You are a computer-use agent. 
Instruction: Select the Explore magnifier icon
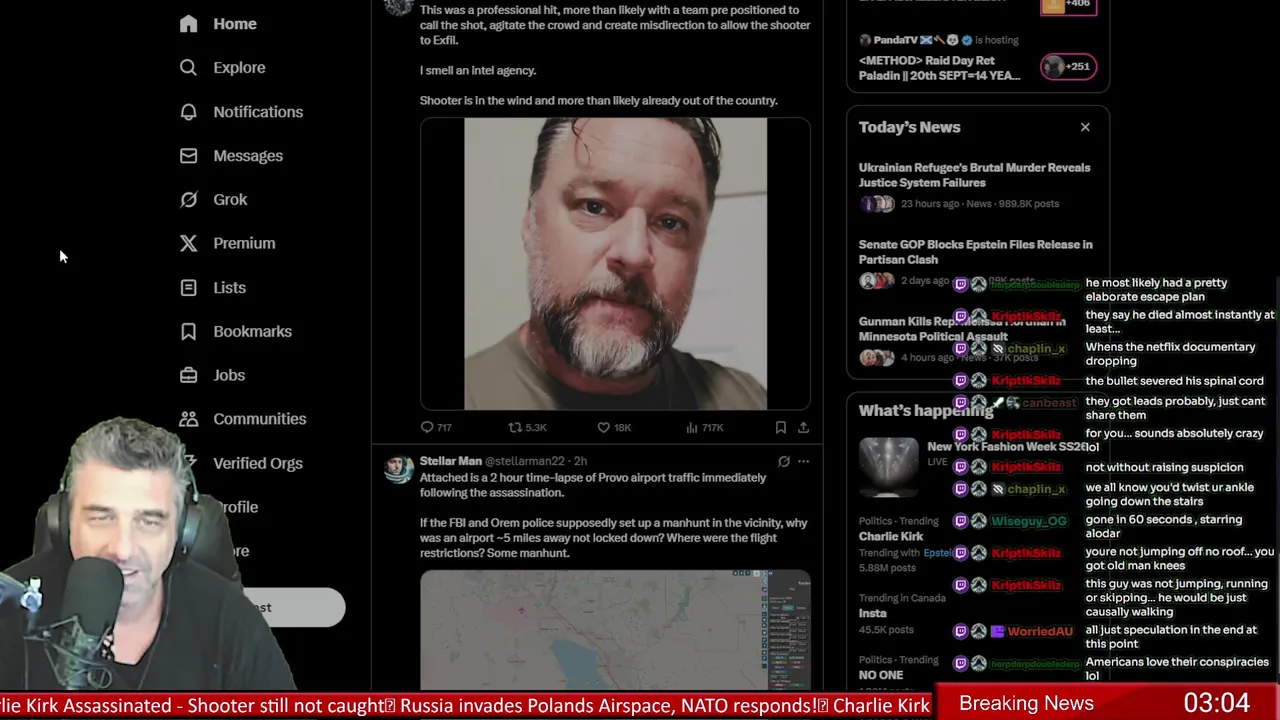pos(188,68)
